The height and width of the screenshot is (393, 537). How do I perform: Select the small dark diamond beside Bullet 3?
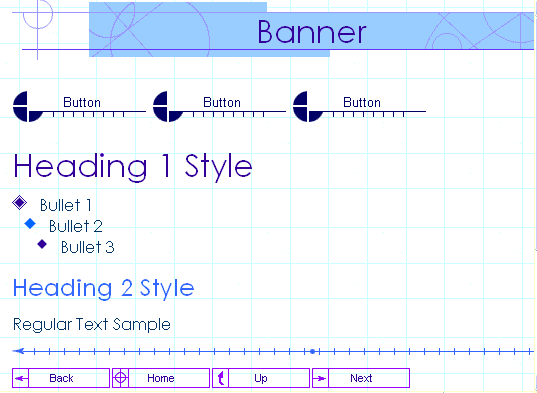[42, 244]
